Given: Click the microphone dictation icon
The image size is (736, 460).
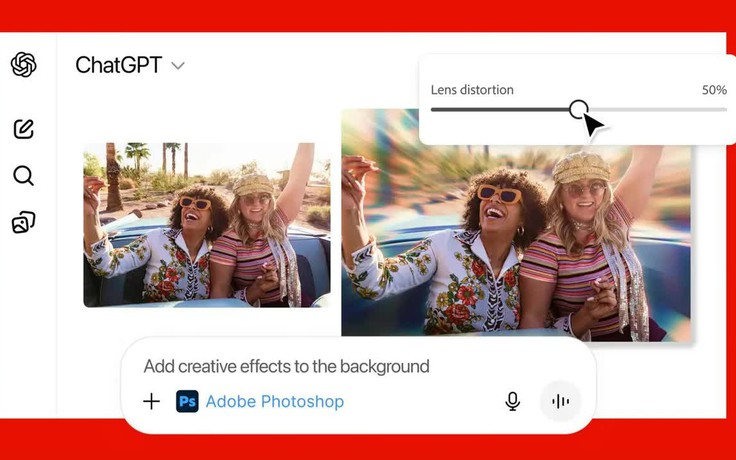Looking at the screenshot, I should coord(513,402).
